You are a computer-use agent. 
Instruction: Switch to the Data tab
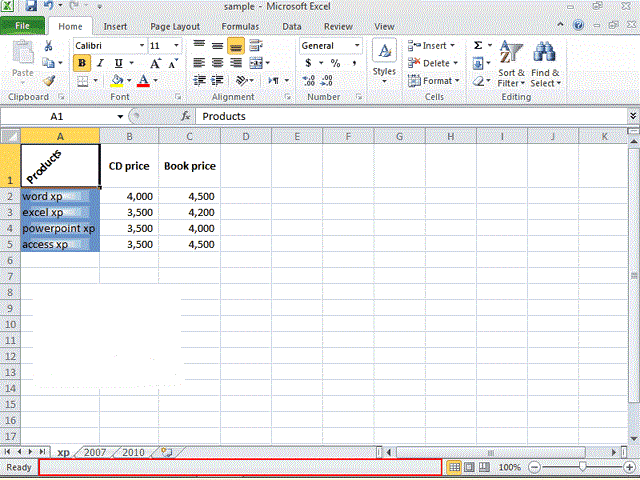[x=292, y=27]
